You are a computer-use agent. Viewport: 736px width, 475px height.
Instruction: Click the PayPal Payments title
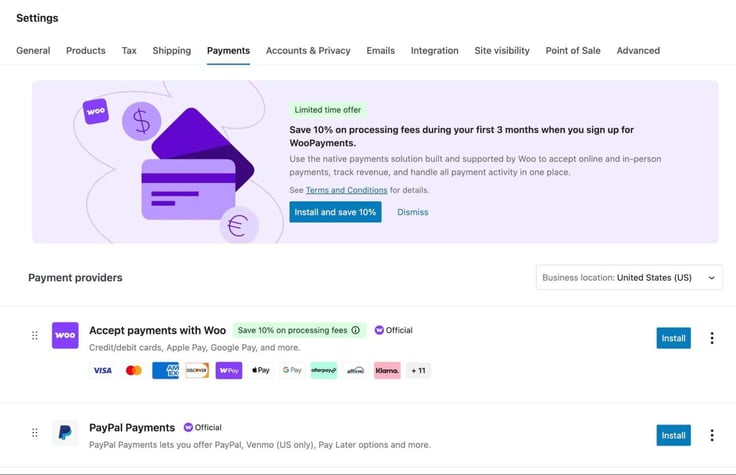pos(132,428)
